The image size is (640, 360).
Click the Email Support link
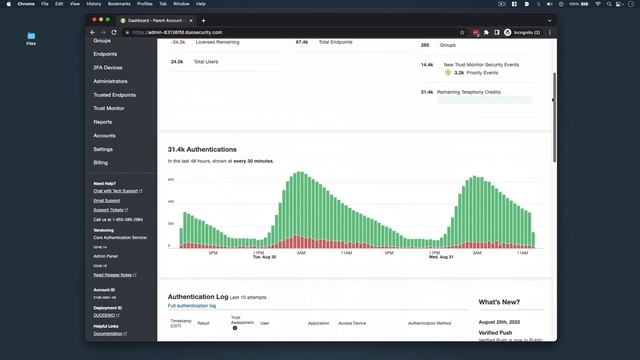[107, 200]
